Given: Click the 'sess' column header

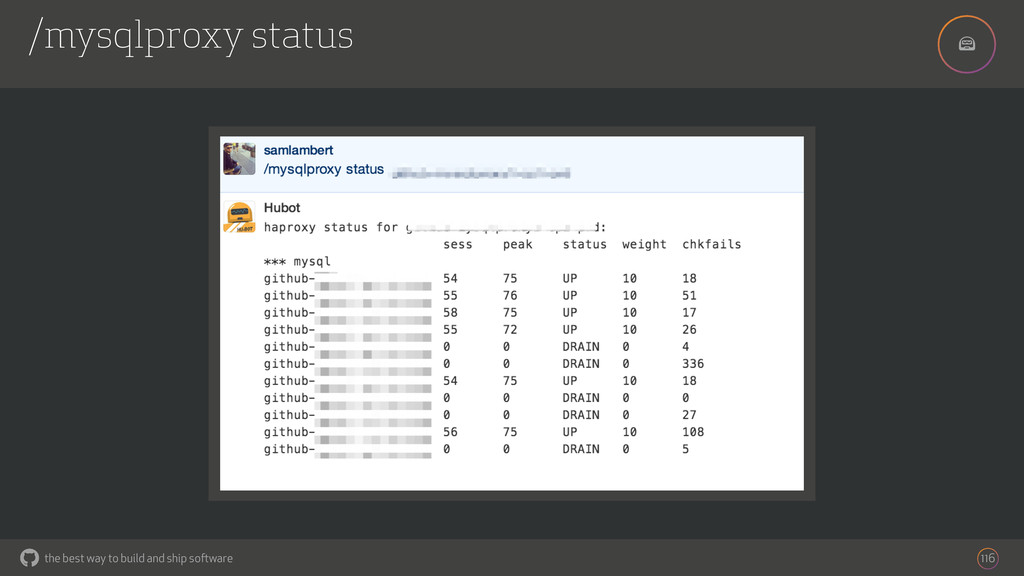Looking at the screenshot, I should tap(457, 244).
